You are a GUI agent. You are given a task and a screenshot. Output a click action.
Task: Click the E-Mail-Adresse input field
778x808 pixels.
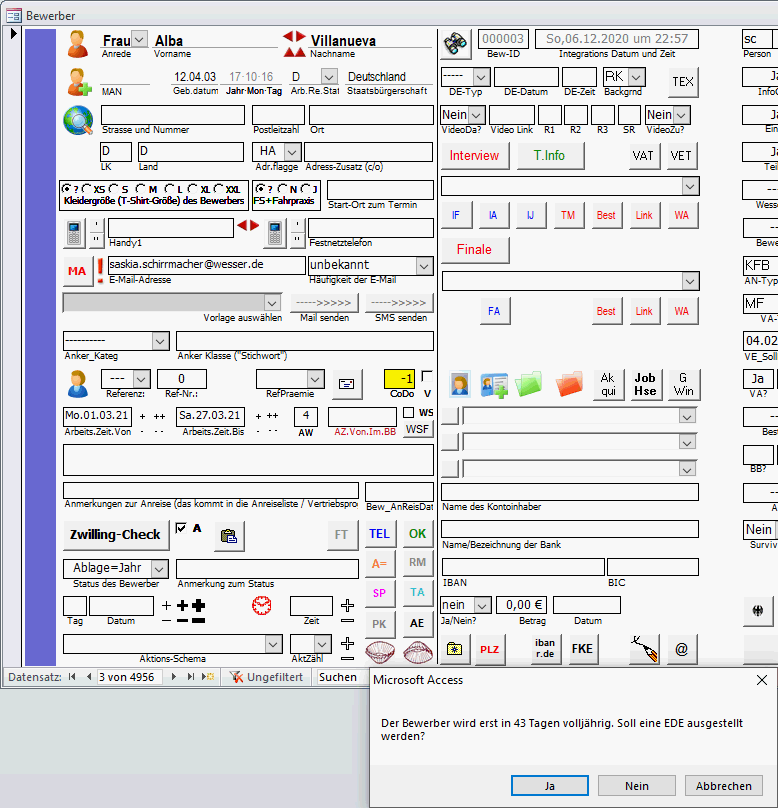tap(206, 265)
